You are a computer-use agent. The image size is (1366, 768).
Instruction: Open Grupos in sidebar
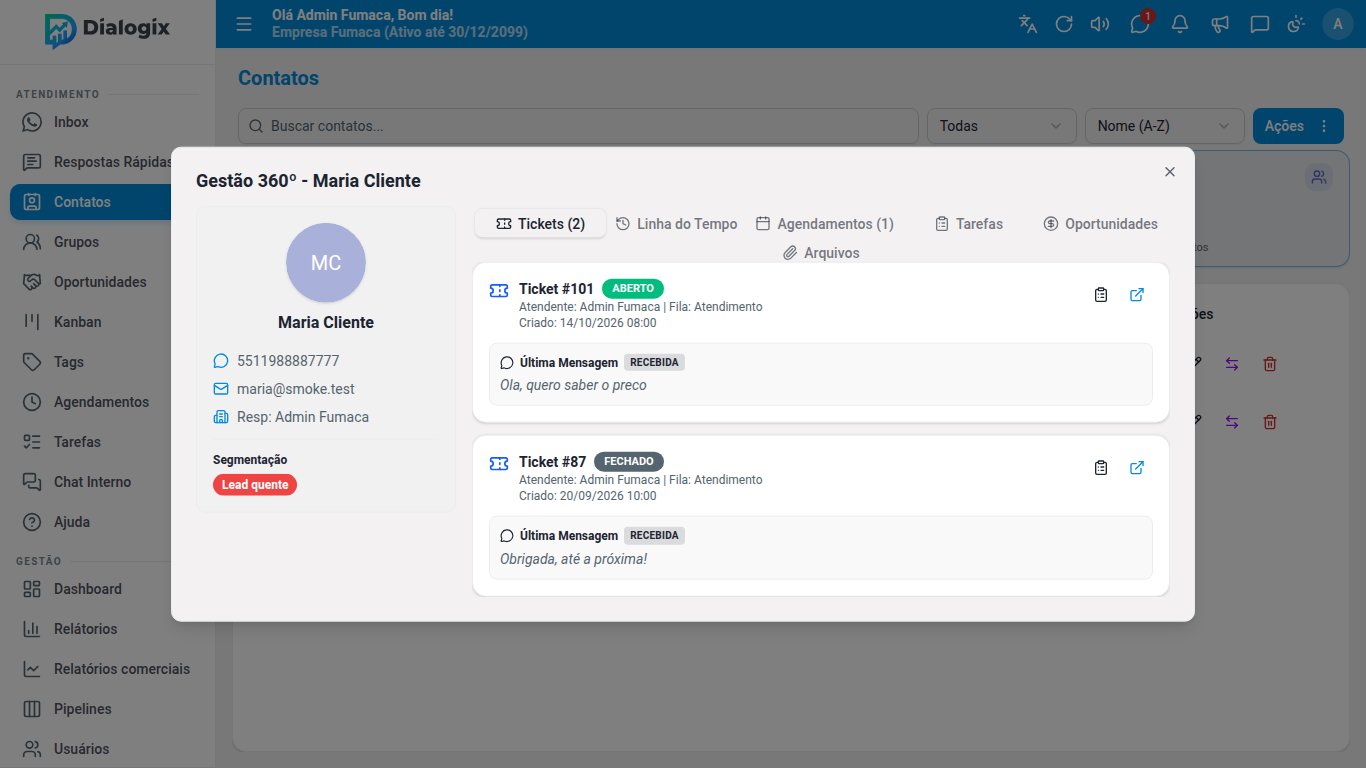coord(108,242)
